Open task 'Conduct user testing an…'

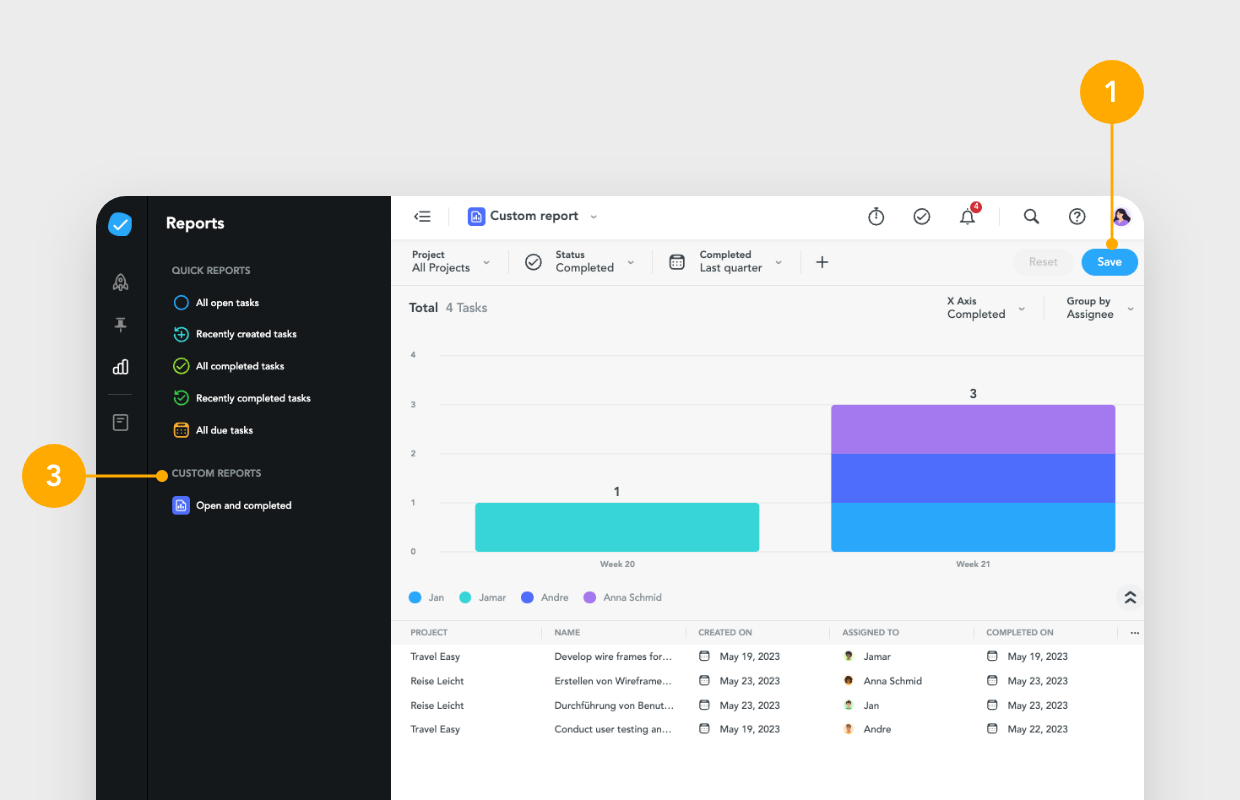tap(613, 729)
